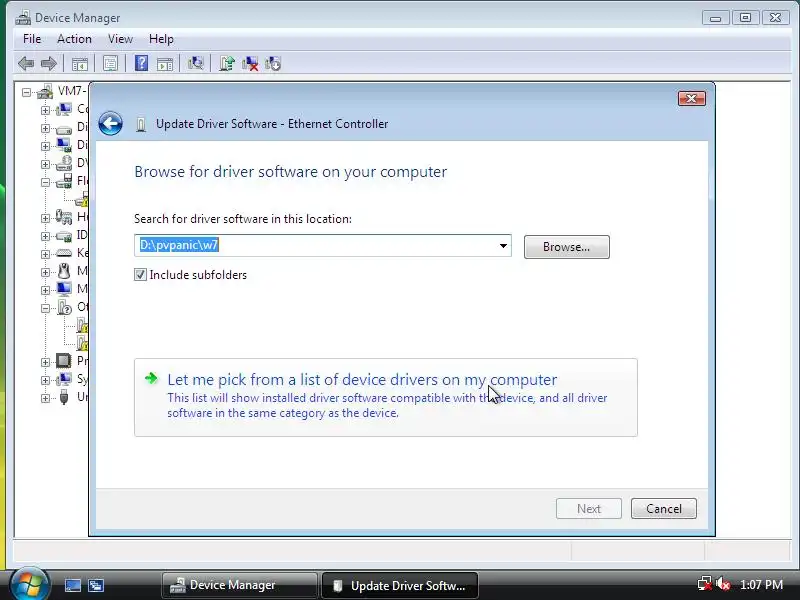Toggle the Show/Hide Action Pane toolbar icon
Screen dimensions: 800x600
coord(165,64)
